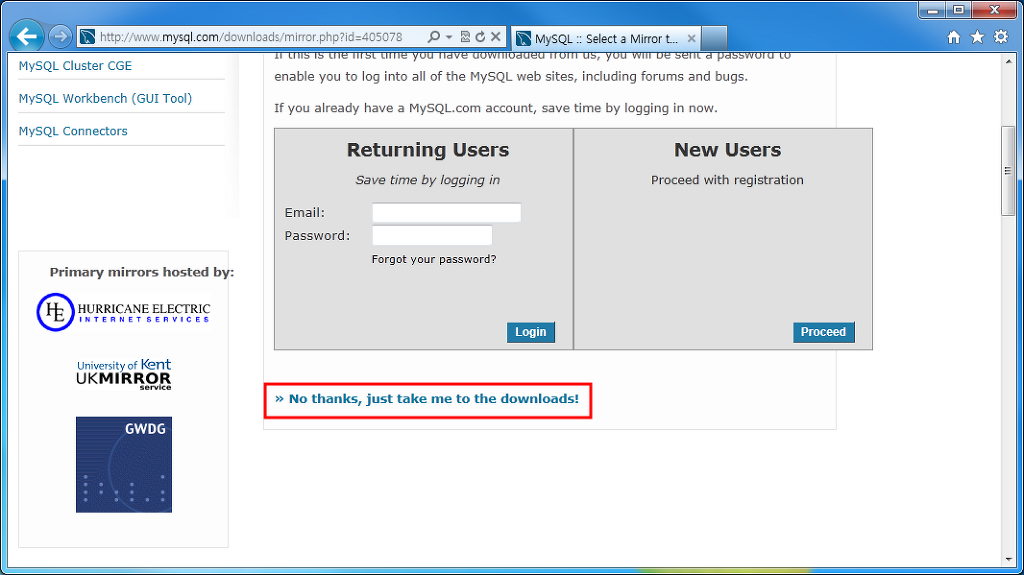Open the Tools gear icon
This screenshot has width=1024, height=575.
point(1000,37)
